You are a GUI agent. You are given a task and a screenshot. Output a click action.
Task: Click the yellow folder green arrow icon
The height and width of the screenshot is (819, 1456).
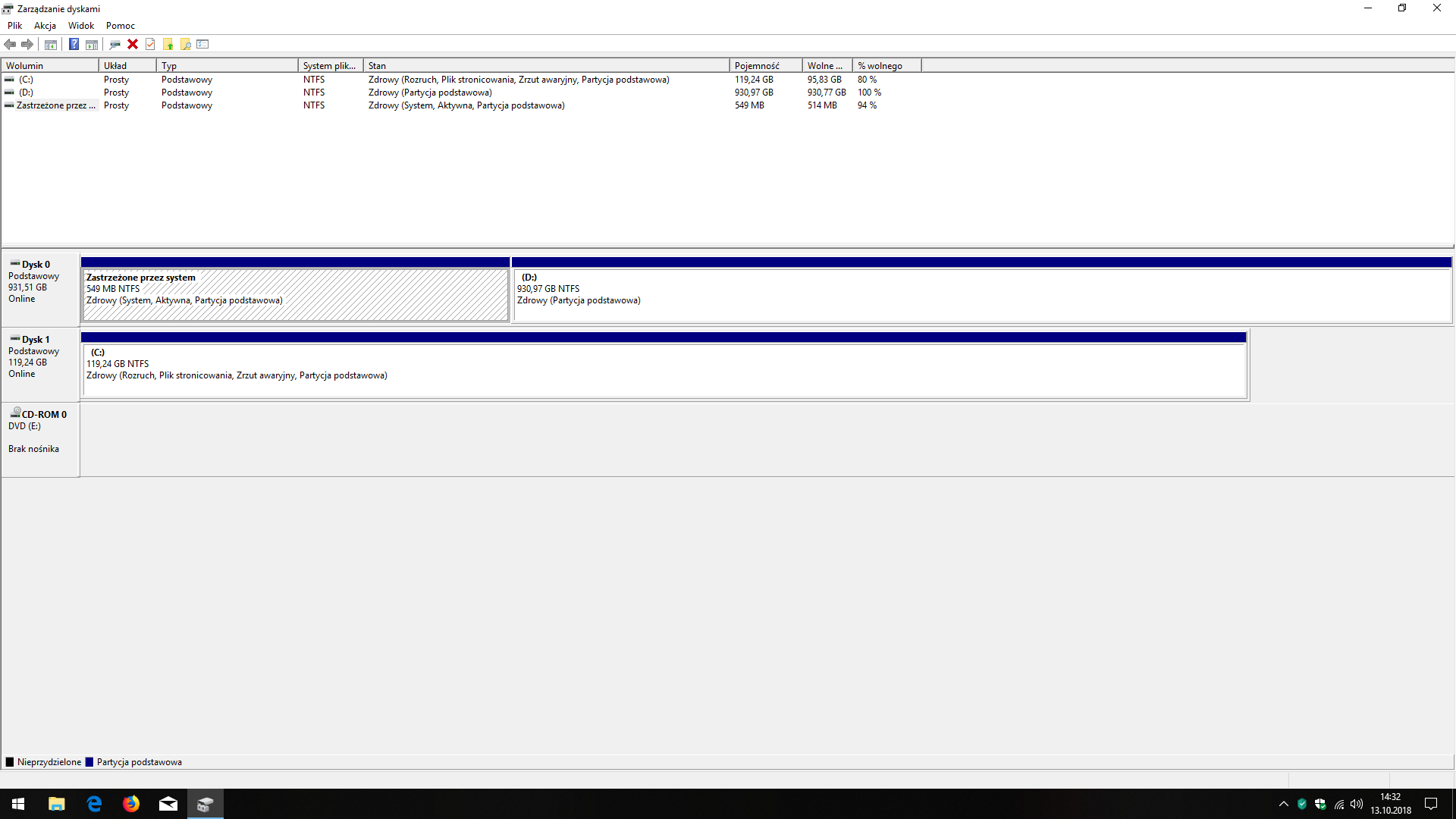[168, 44]
